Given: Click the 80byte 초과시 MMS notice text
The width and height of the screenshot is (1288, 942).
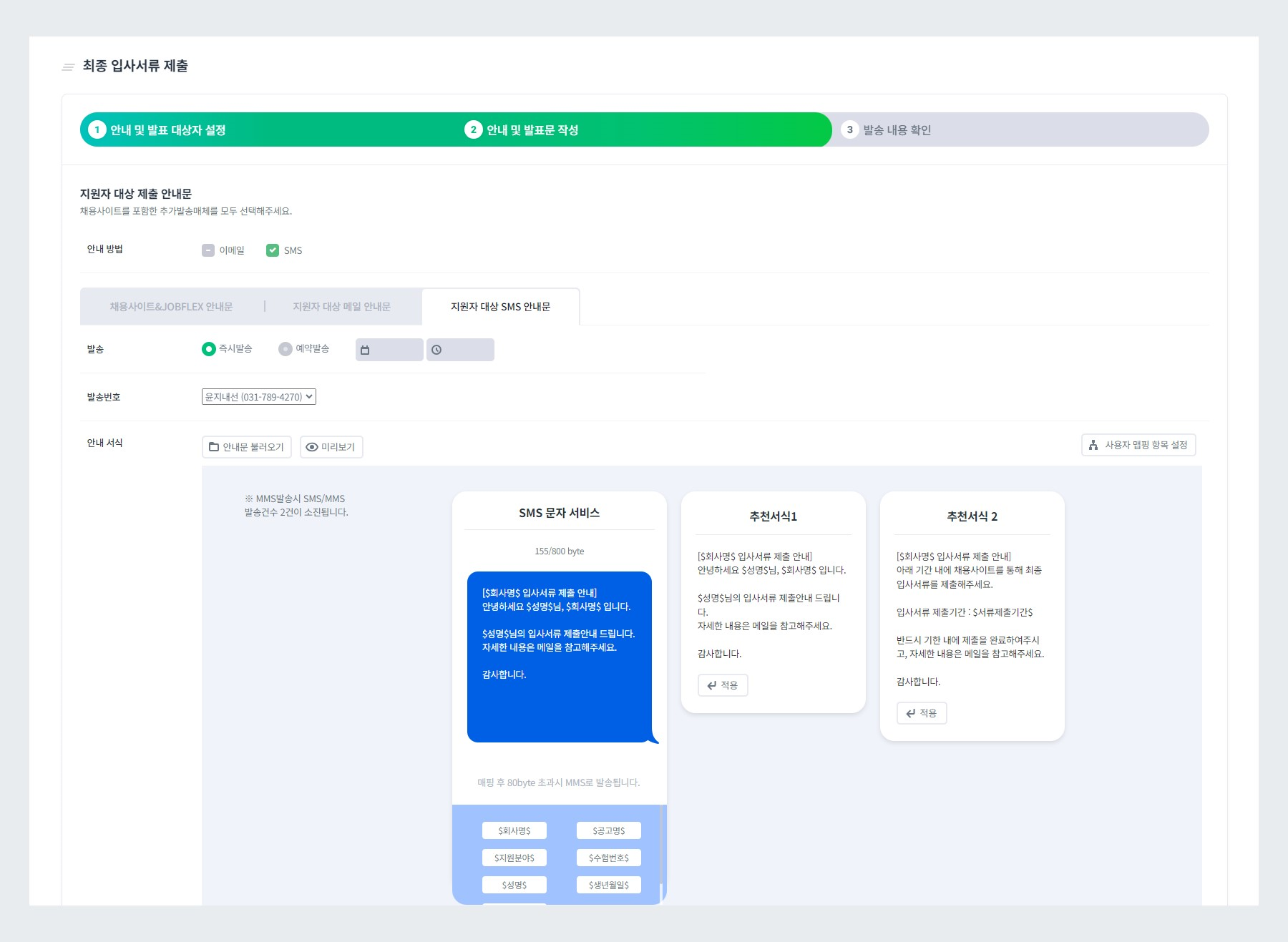Looking at the screenshot, I should [559, 782].
